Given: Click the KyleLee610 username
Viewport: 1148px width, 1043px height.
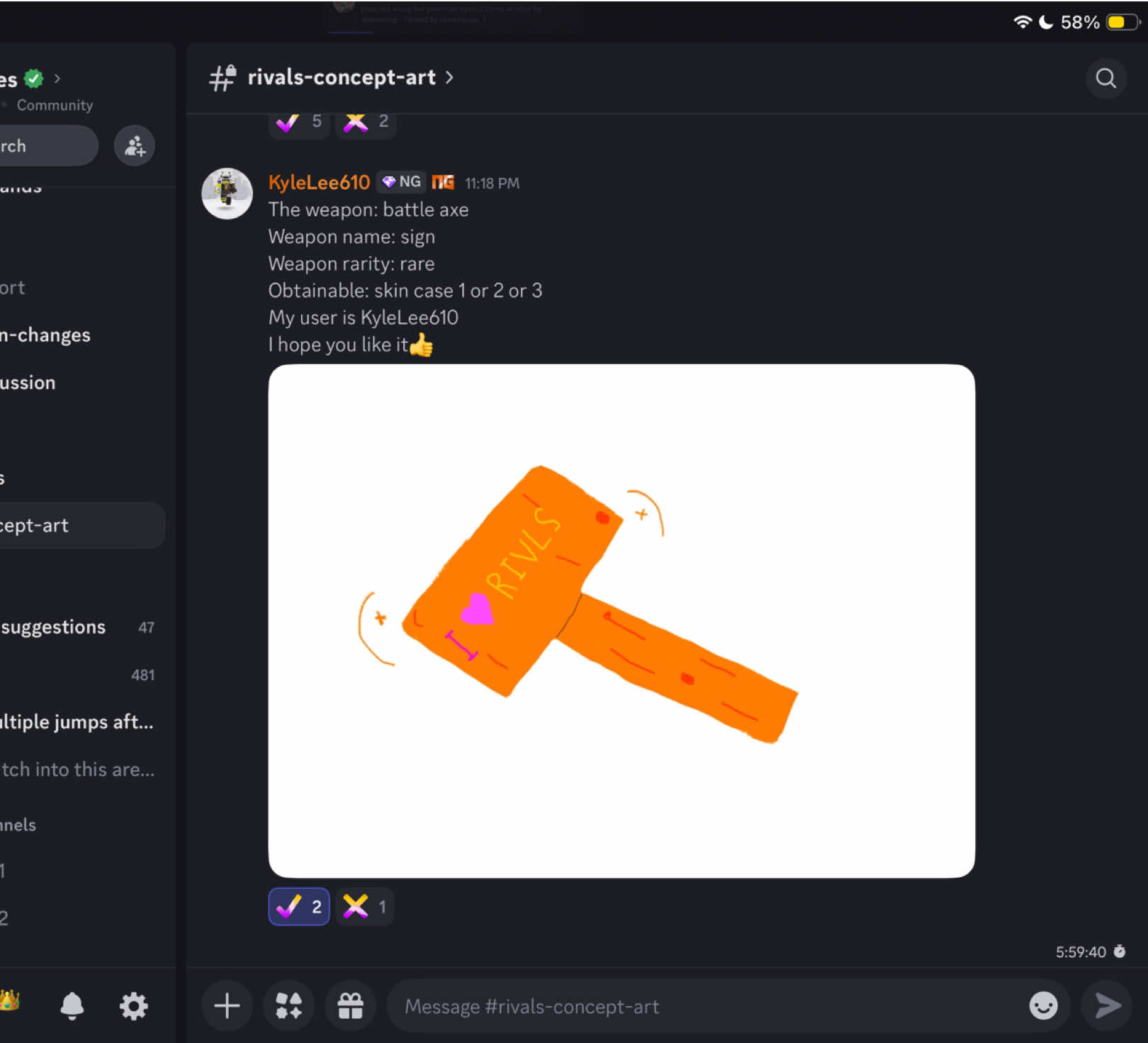Looking at the screenshot, I should (319, 182).
